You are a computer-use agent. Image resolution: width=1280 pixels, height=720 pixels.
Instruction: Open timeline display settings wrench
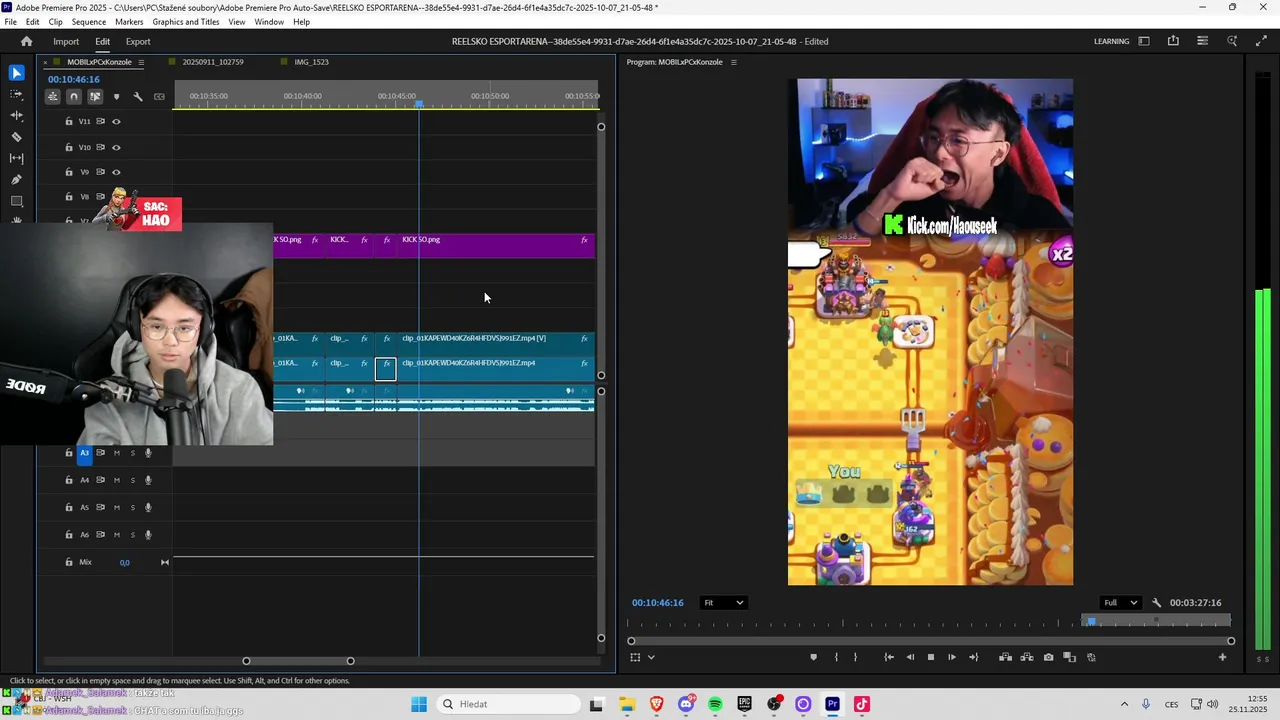coord(138,97)
